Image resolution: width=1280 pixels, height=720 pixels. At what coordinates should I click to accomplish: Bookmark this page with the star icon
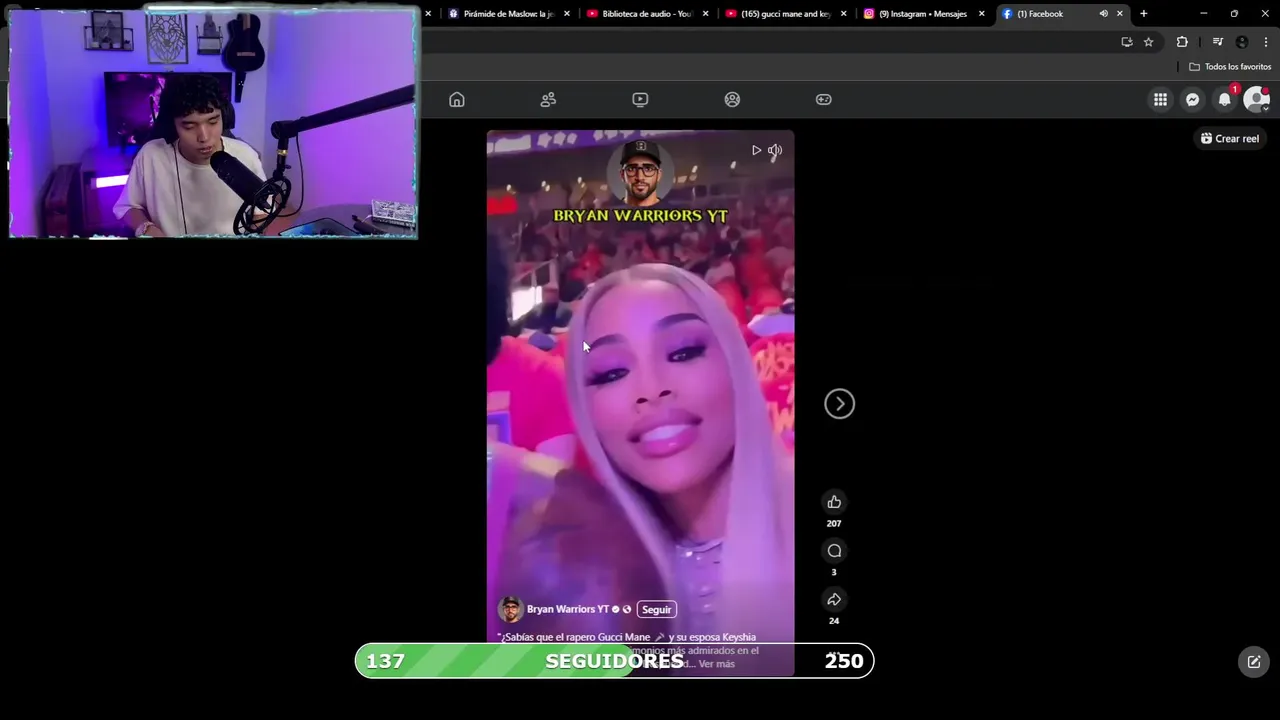coord(1149,42)
